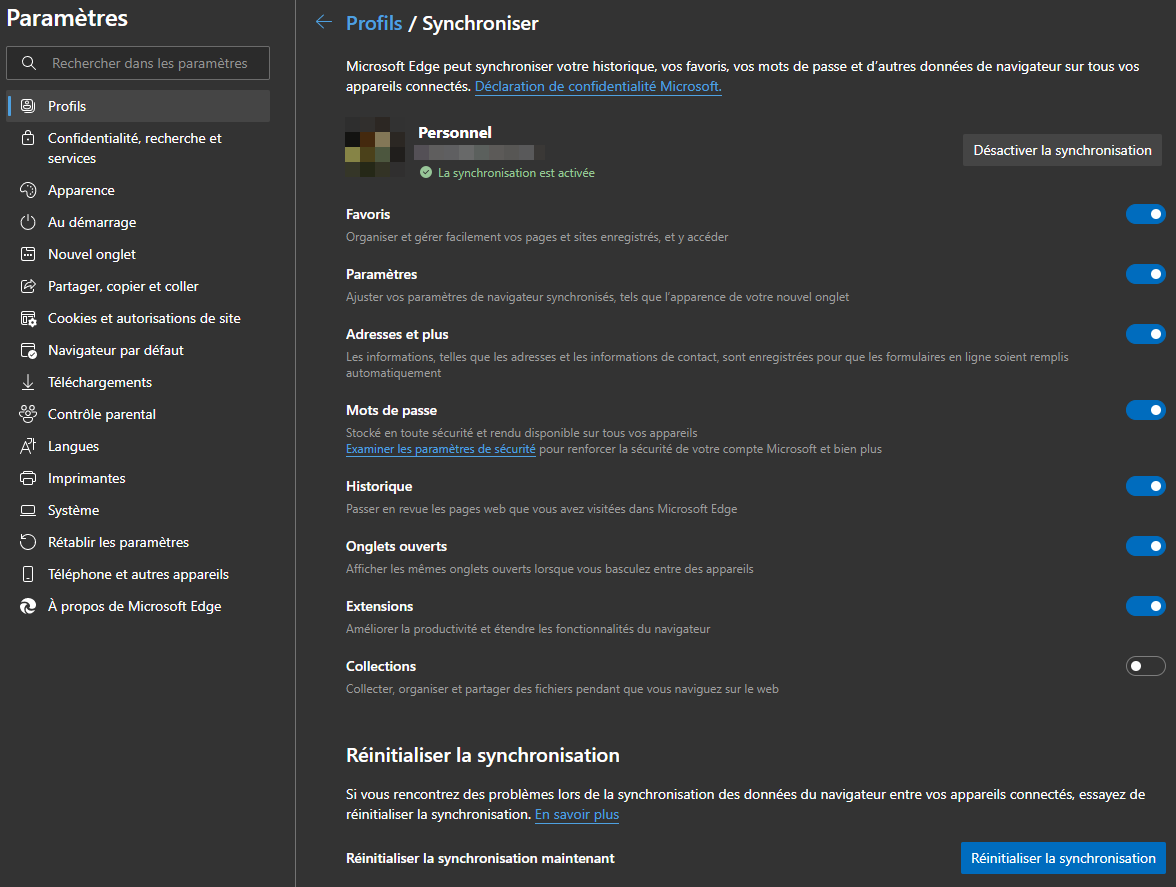1176x887 pixels.
Task: Click the Téléphone et autres appareils icon
Action: pos(28,574)
